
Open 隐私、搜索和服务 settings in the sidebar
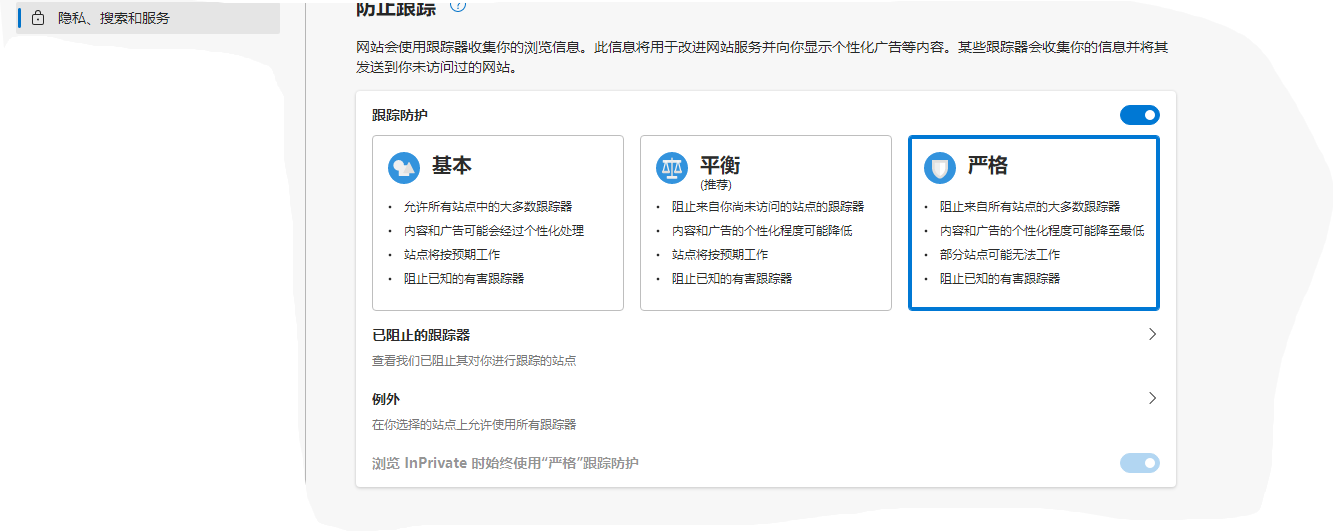tap(148, 18)
